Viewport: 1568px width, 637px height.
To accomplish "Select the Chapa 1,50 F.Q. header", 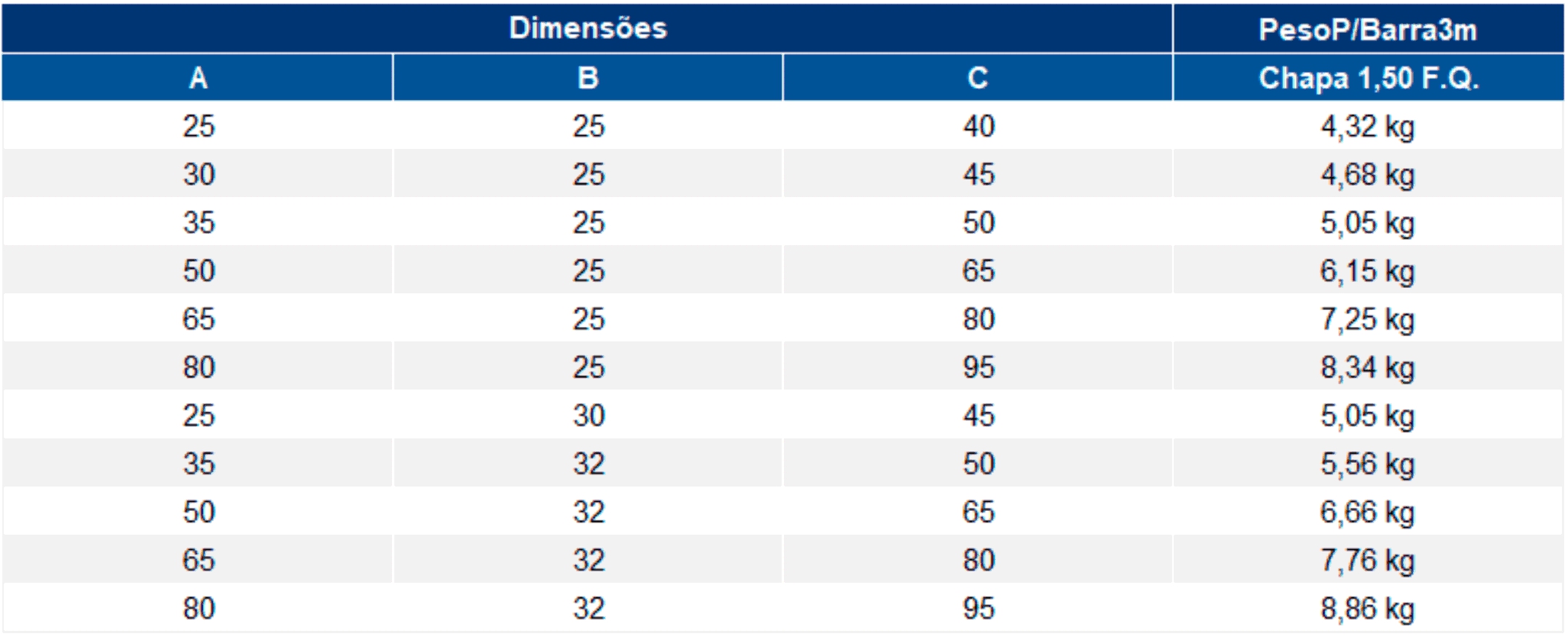I will tap(1369, 77).
